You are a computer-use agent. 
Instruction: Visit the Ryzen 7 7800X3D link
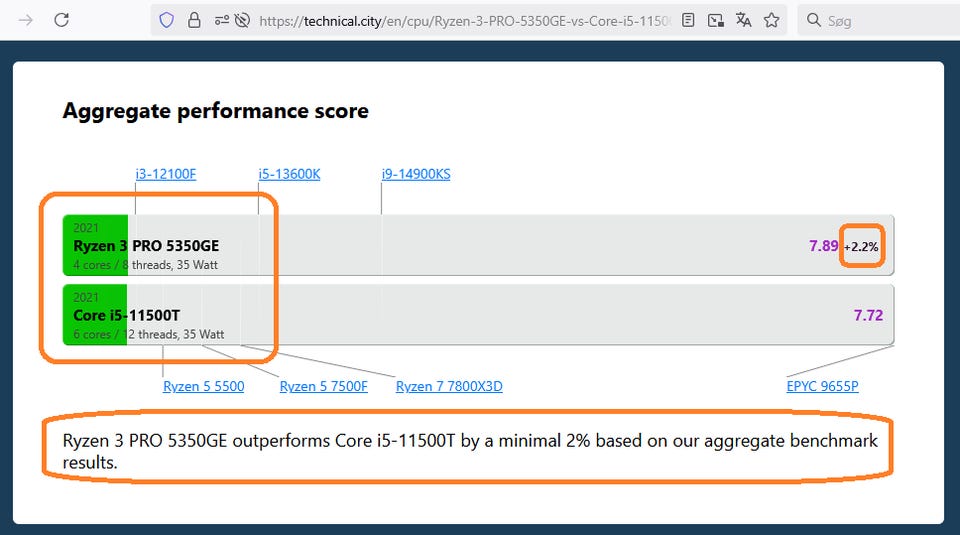pos(449,386)
